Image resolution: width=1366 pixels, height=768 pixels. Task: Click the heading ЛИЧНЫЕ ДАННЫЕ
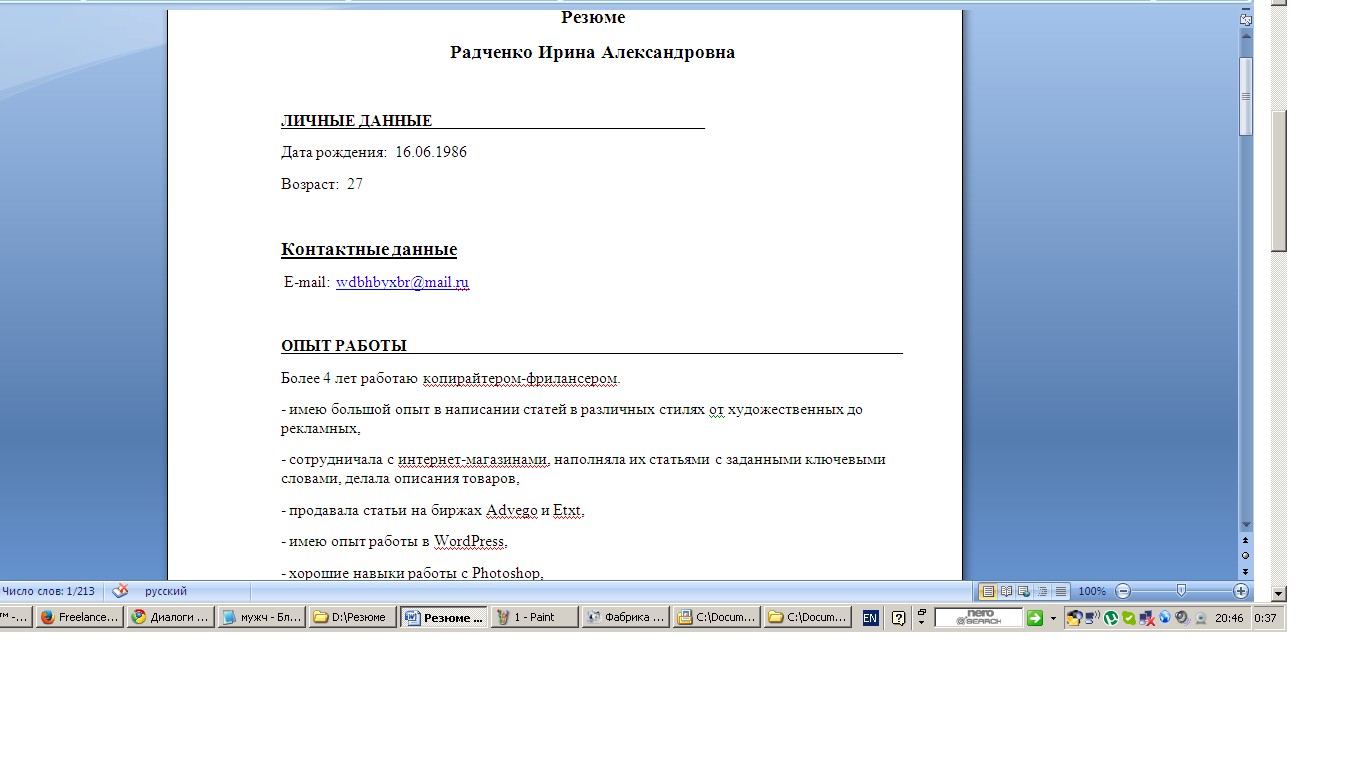tap(357, 121)
